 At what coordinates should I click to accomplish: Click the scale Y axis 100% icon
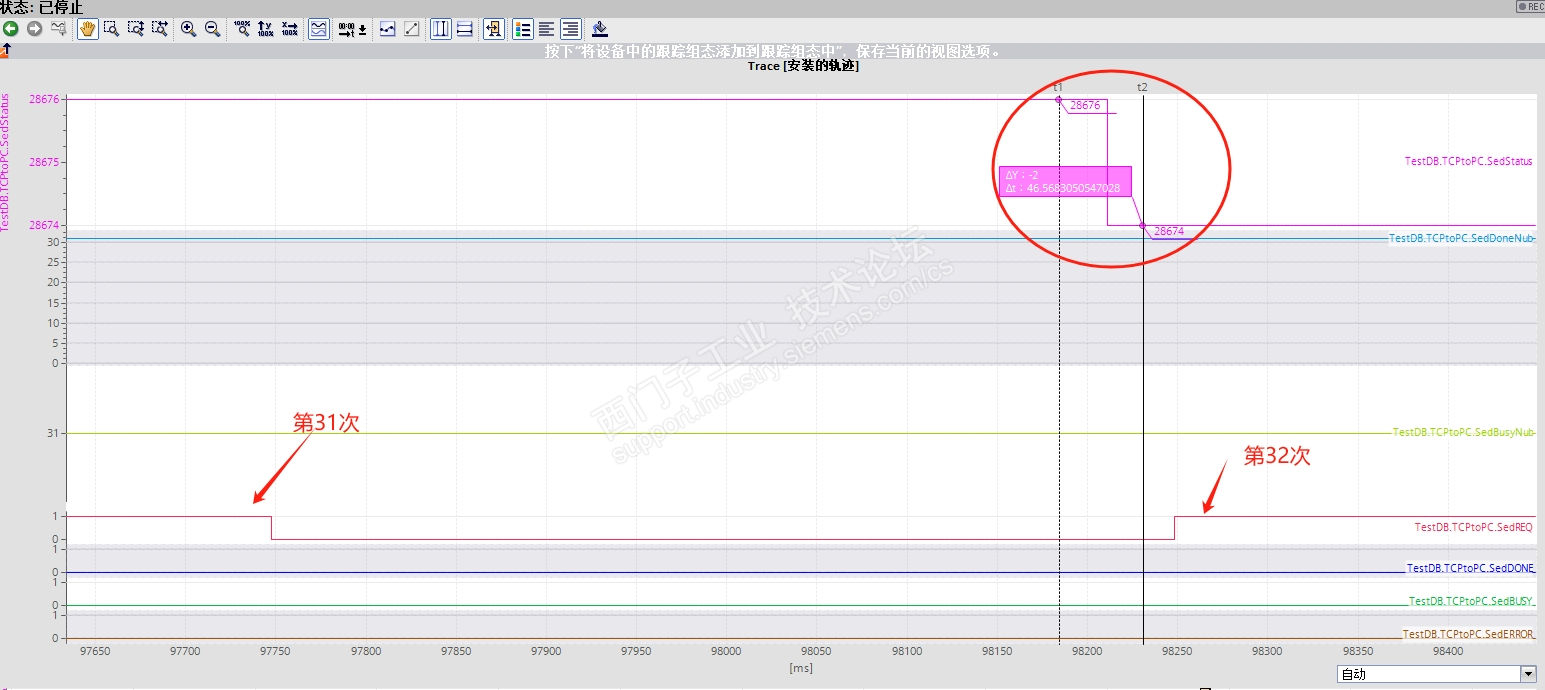[266, 29]
